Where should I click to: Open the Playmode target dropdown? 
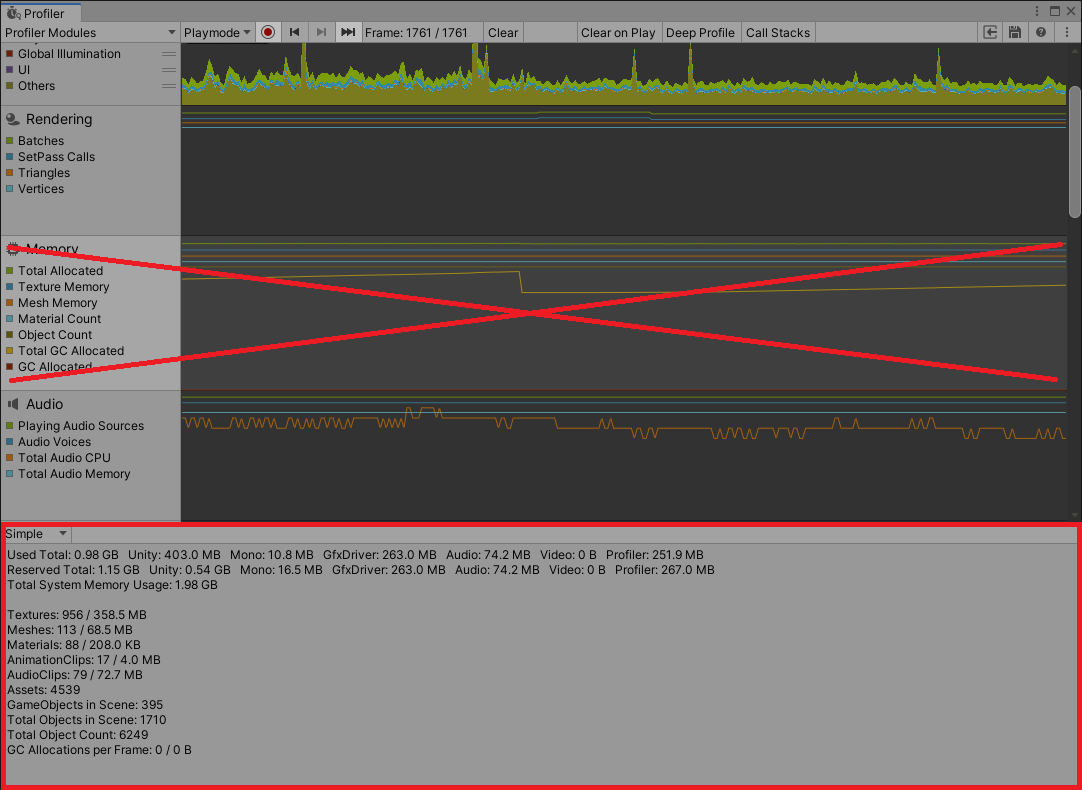click(217, 32)
